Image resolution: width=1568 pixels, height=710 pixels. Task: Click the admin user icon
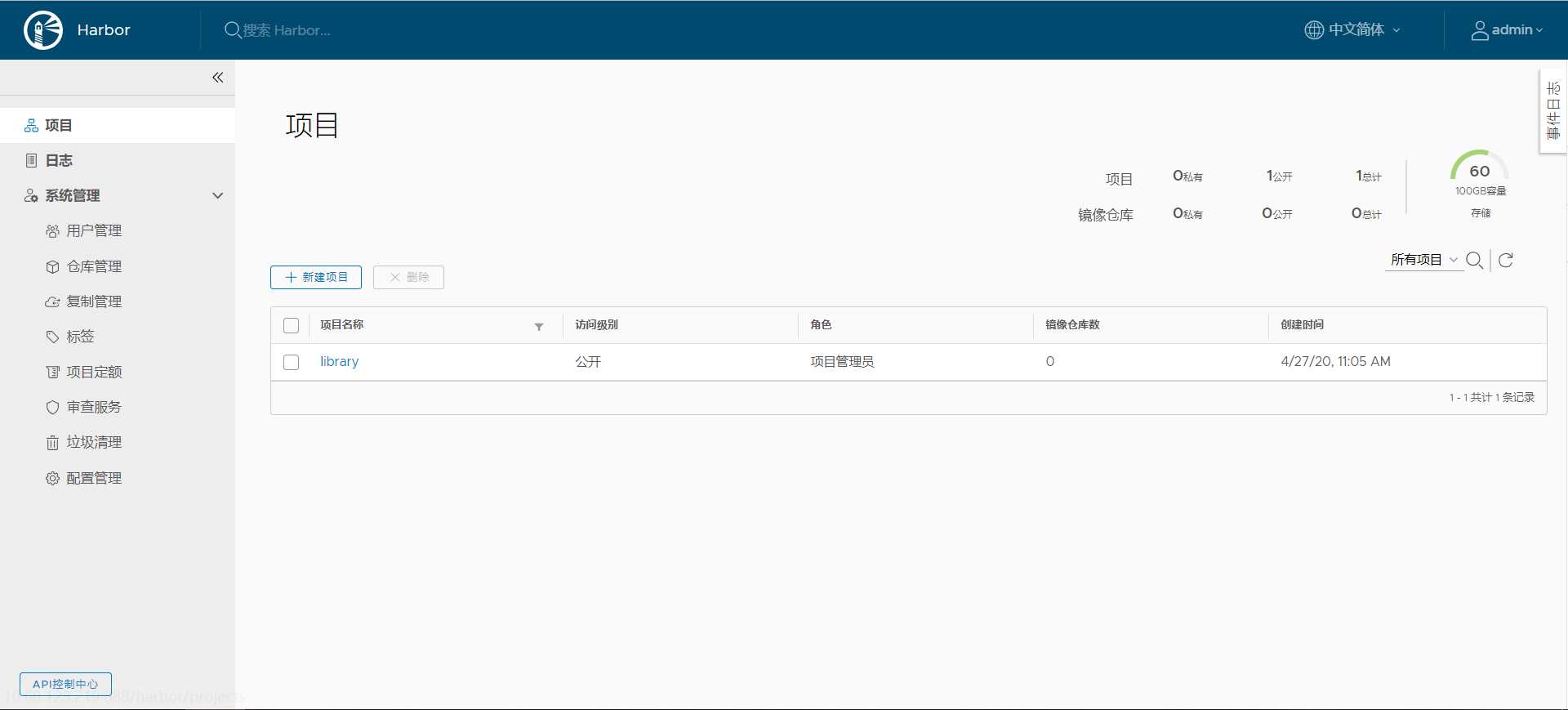coord(1480,30)
